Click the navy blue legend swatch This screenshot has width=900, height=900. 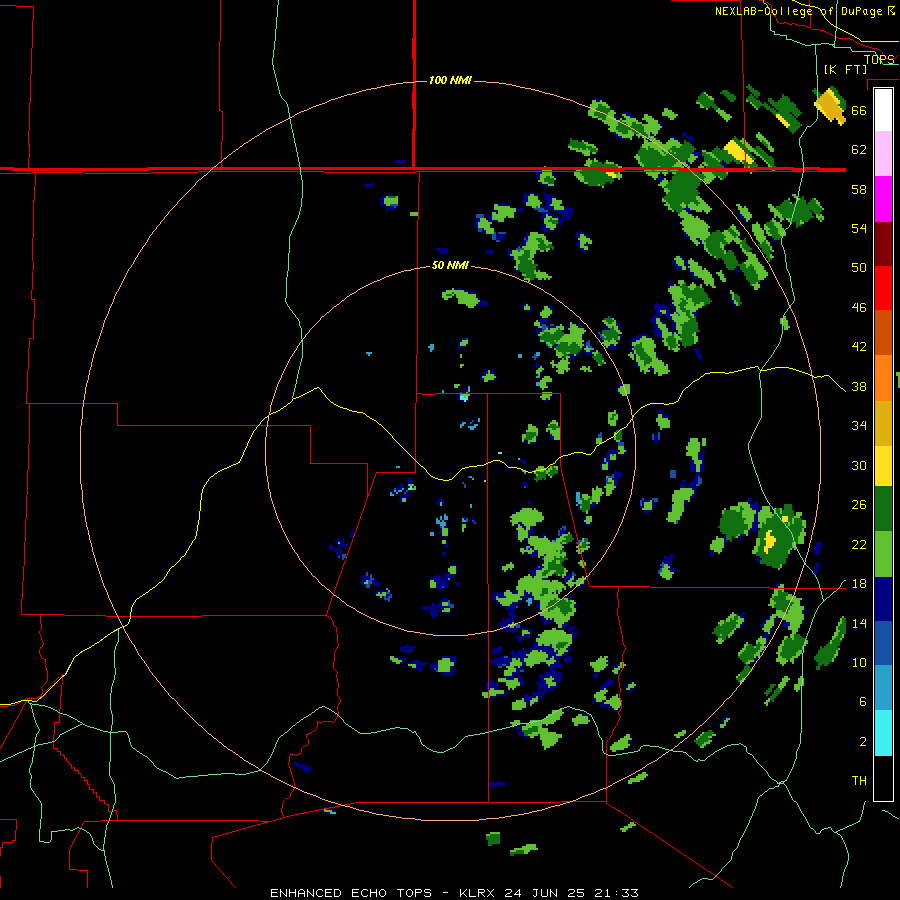pos(883,599)
